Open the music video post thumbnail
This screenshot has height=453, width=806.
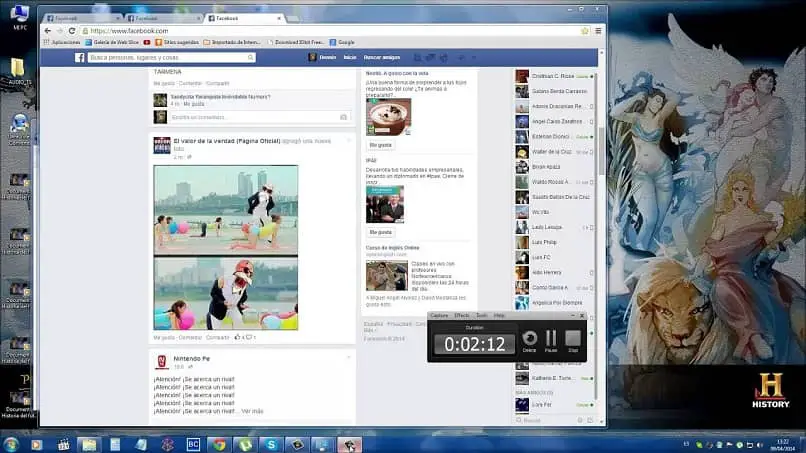225,247
